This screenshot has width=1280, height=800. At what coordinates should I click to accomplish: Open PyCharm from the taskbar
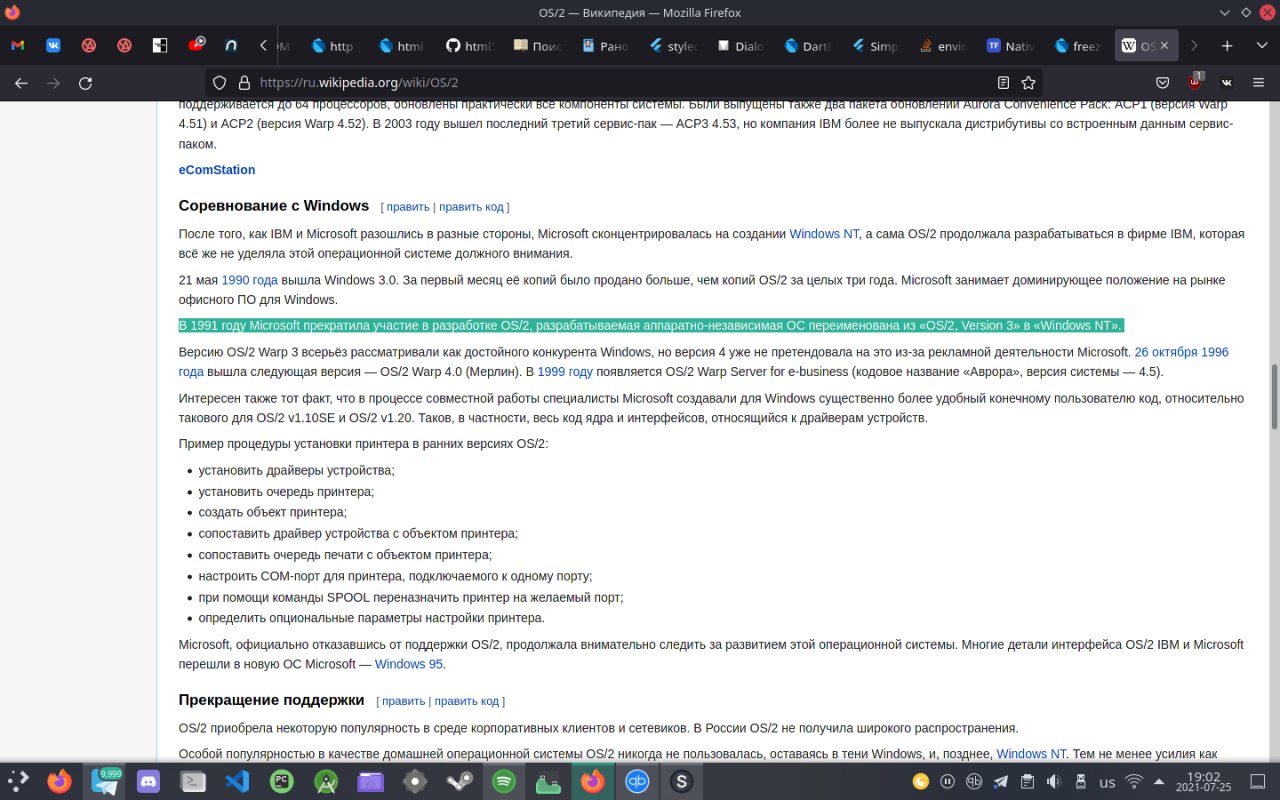tap(282, 781)
